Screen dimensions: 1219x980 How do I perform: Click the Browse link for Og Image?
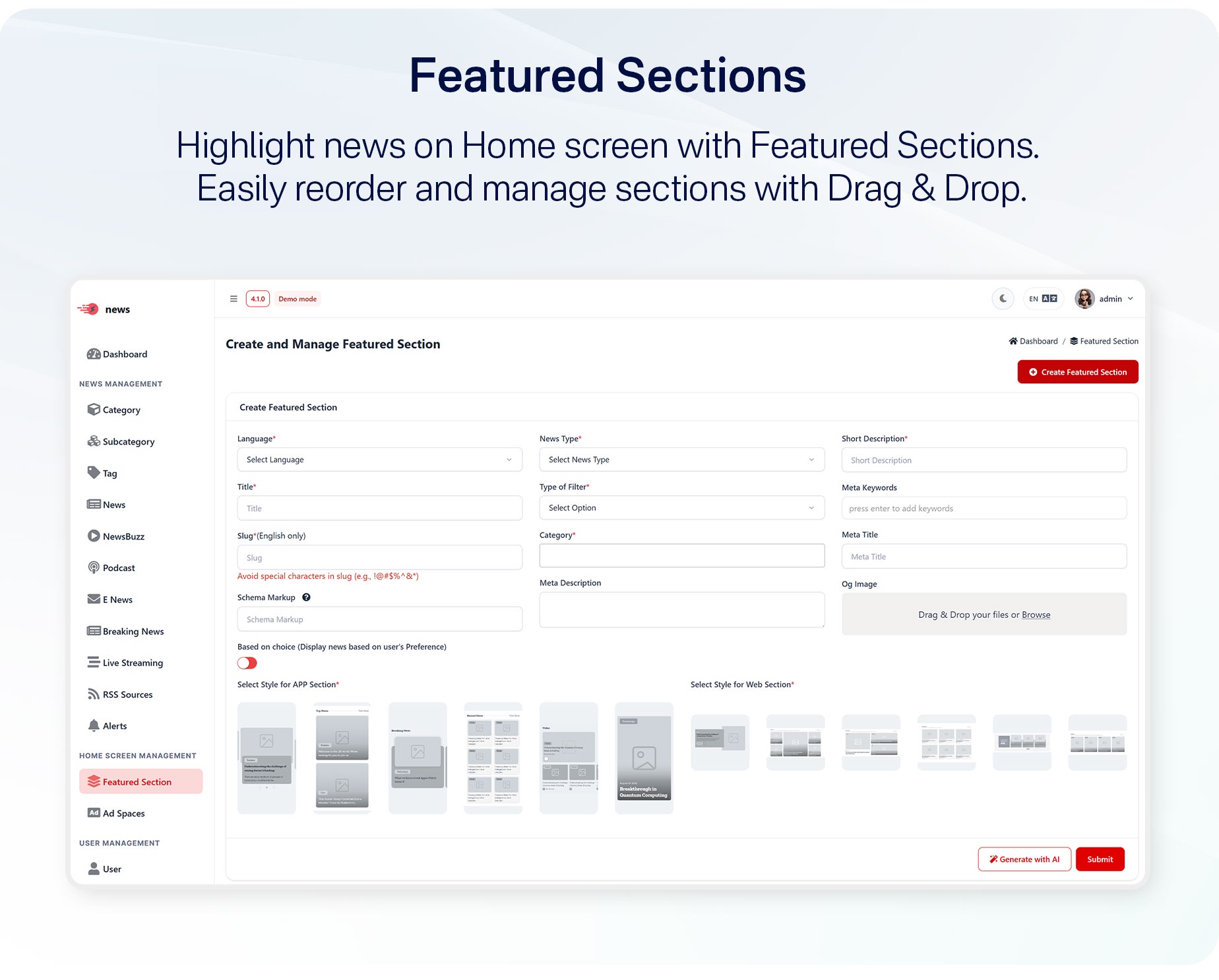pos(1036,615)
